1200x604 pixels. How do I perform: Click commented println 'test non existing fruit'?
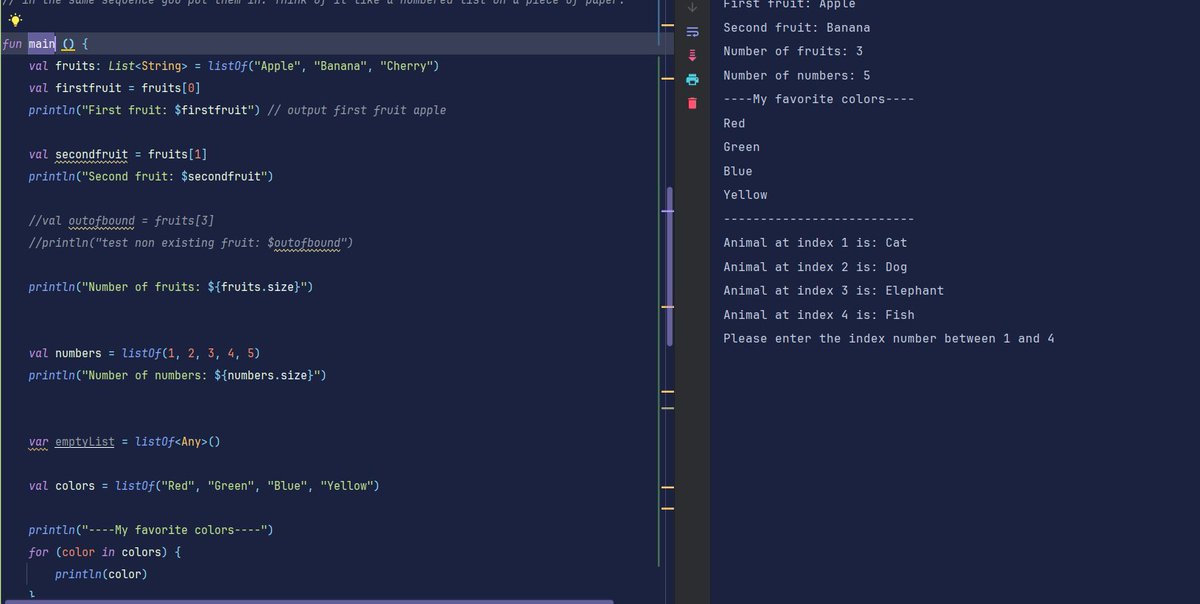coord(191,243)
